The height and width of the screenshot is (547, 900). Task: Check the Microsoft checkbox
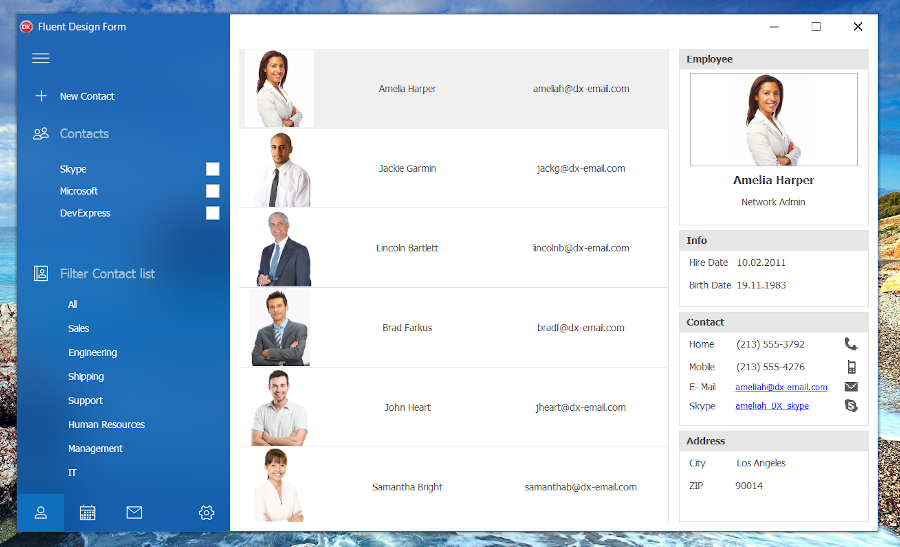(x=212, y=191)
